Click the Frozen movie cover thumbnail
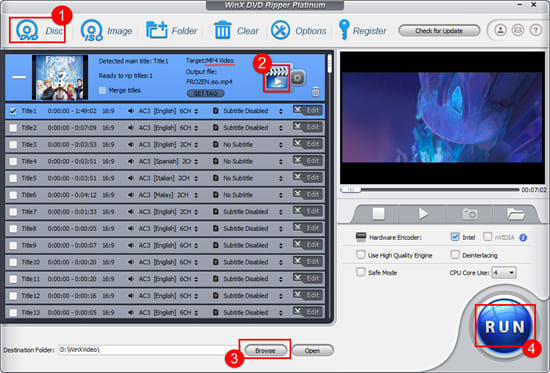The width and height of the screenshot is (550, 373). click(60, 77)
